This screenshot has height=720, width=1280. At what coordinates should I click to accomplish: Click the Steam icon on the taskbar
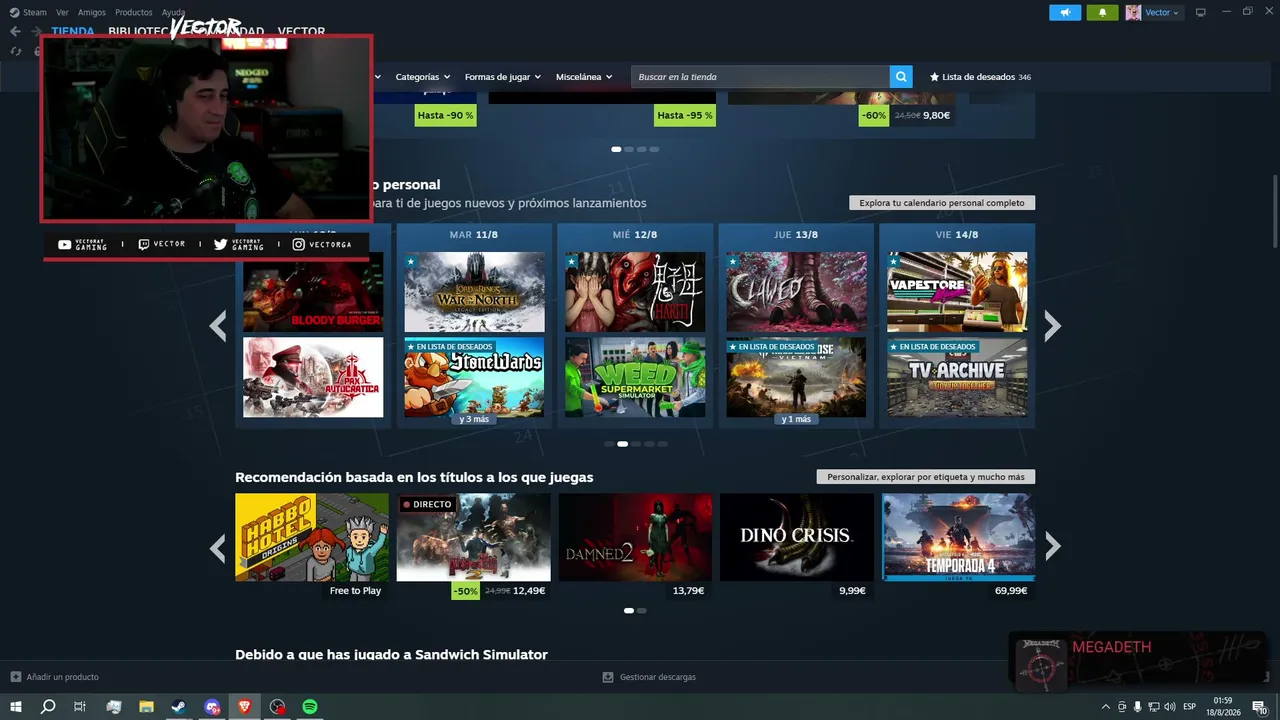(178, 707)
